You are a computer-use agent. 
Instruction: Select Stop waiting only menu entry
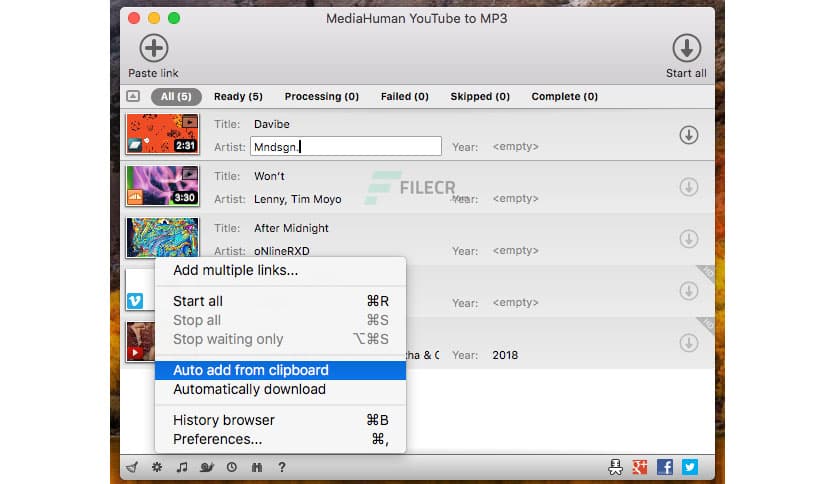pos(280,339)
